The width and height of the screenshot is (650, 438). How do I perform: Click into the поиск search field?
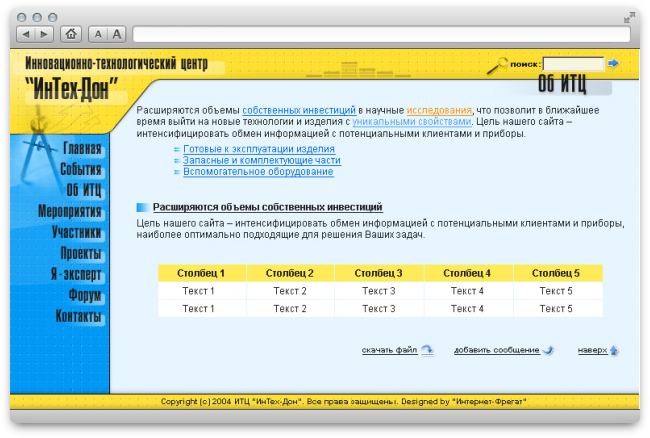(574, 64)
